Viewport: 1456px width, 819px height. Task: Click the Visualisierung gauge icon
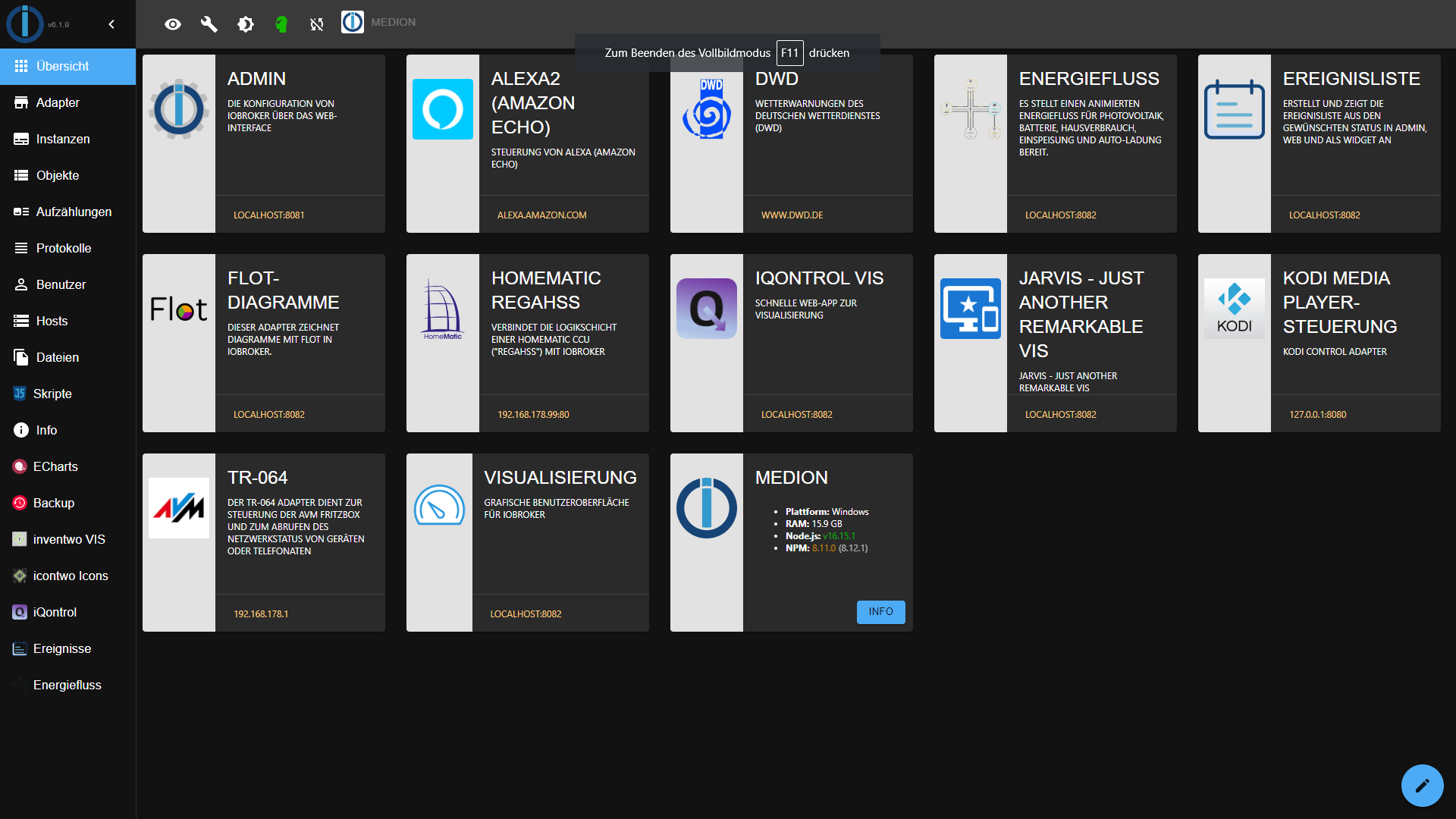click(x=439, y=505)
